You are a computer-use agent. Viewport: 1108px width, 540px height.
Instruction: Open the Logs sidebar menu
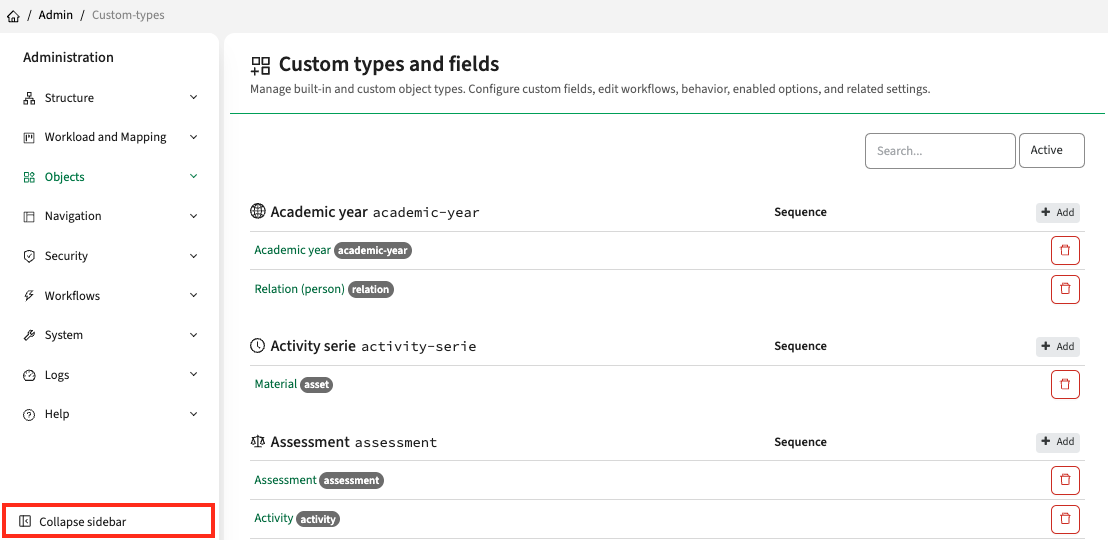point(57,375)
